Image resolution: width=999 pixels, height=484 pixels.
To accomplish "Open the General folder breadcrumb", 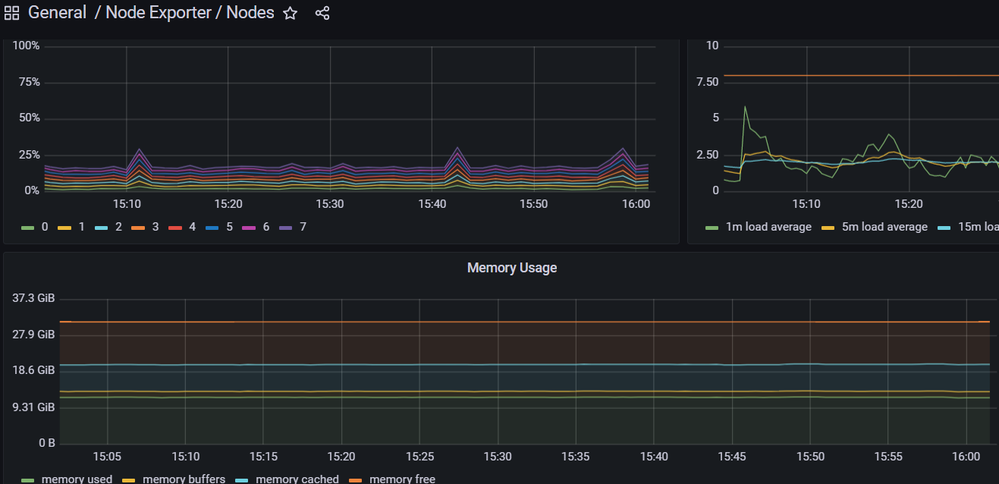I will pos(57,14).
